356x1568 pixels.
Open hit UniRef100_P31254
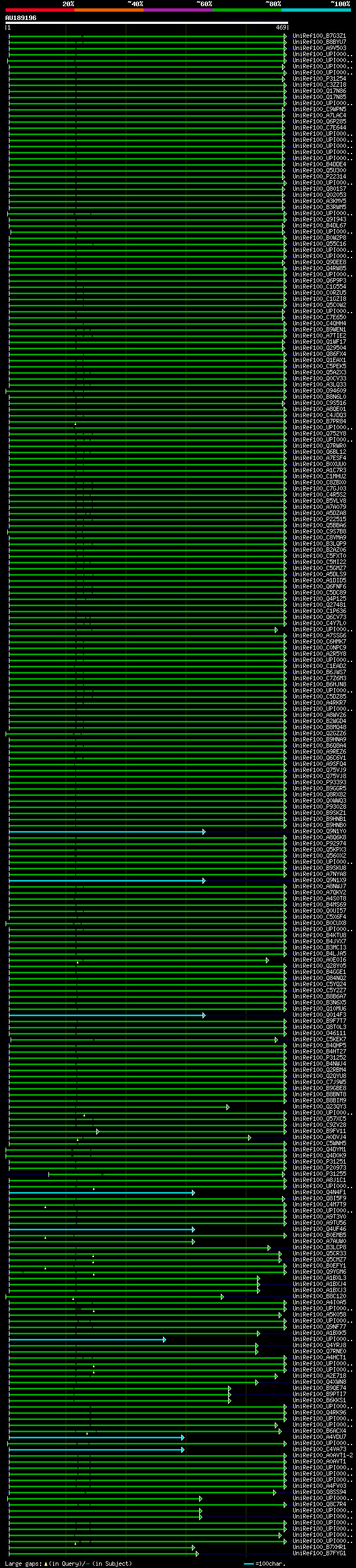tap(319, 78)
